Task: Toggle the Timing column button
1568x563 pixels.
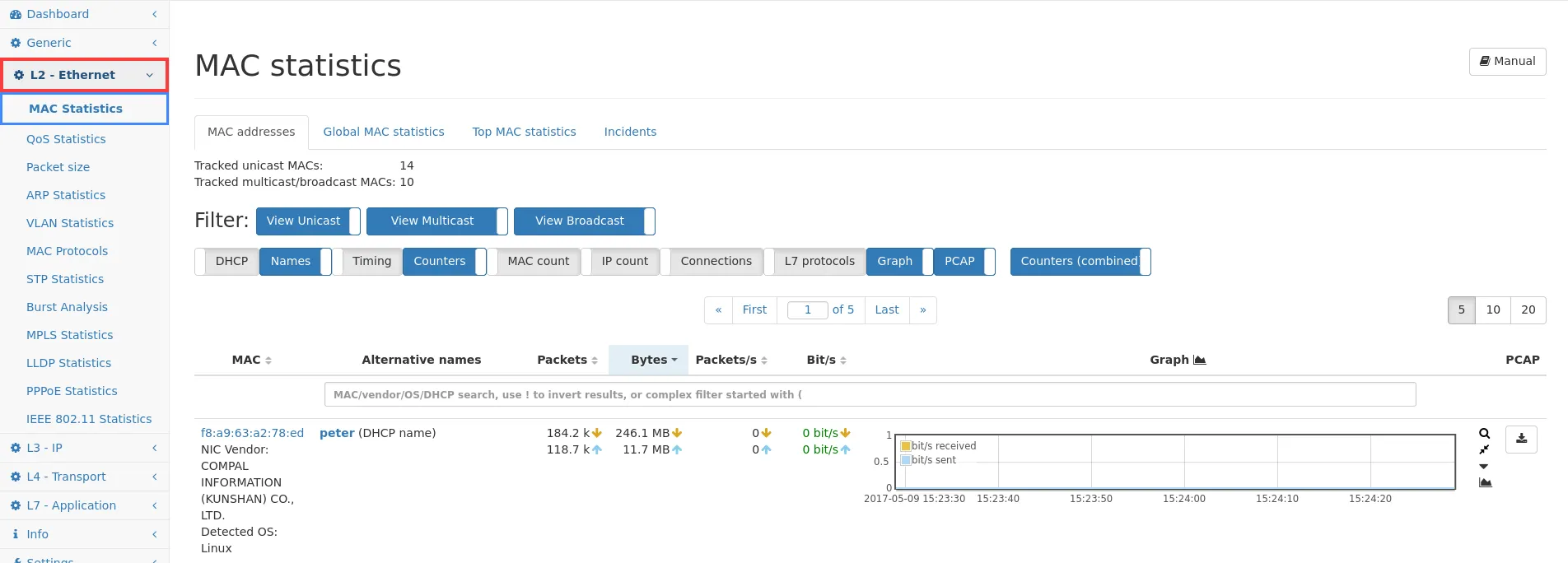Action: [371, 261]
